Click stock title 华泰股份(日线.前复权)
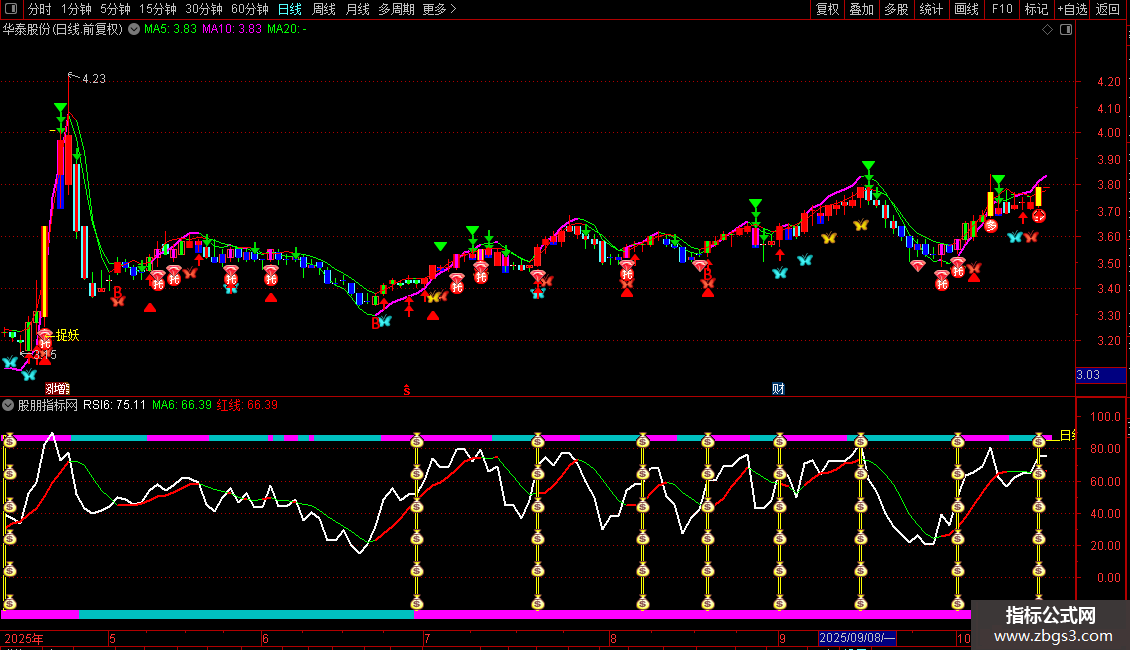 pyautogui.click(x=63, y=30)
